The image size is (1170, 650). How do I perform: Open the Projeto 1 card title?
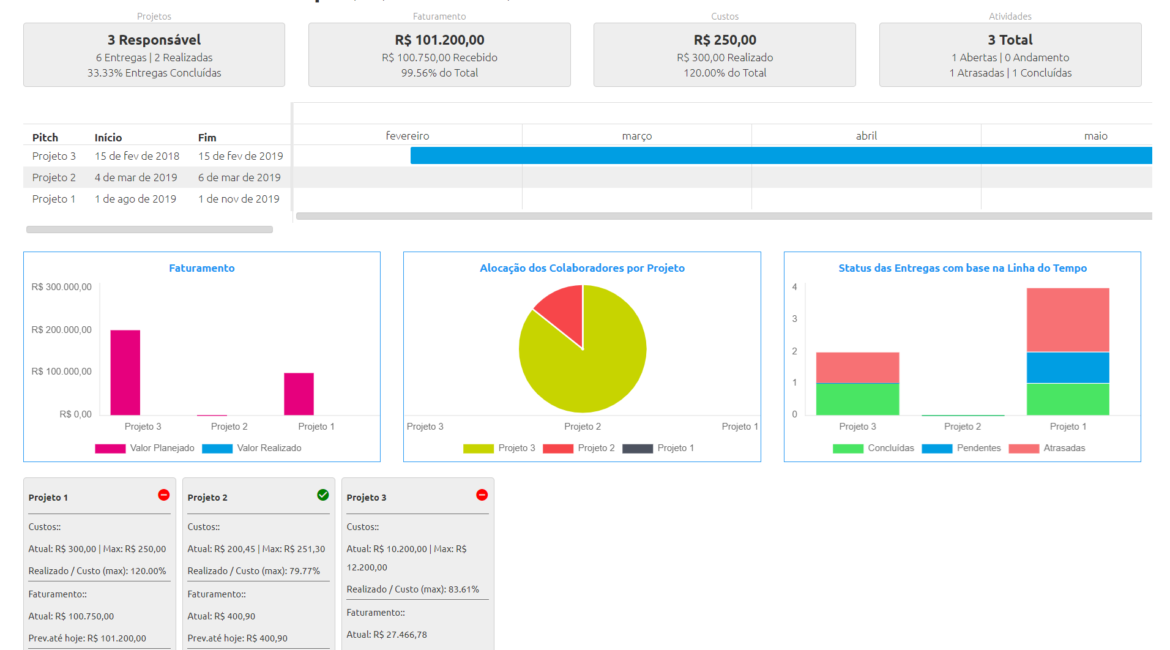48,498
